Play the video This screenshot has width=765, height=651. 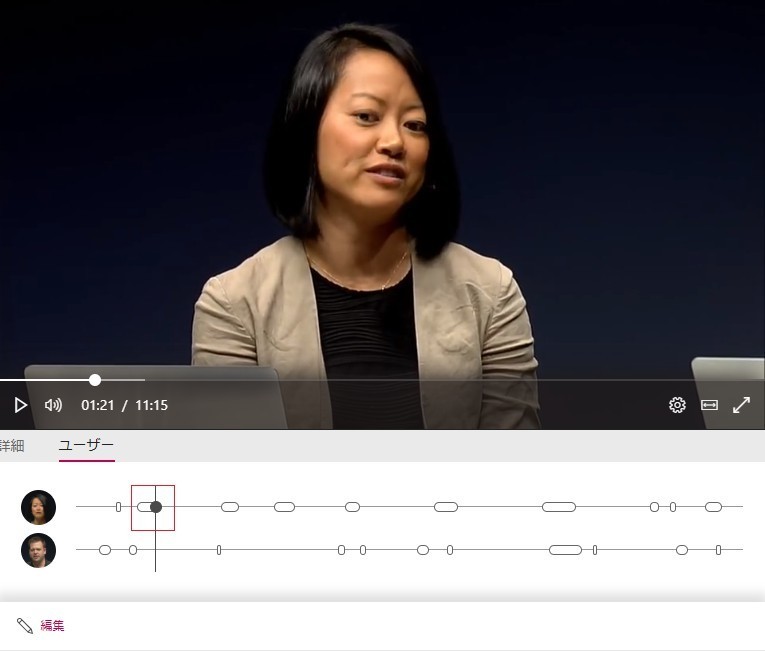(20, 405)
